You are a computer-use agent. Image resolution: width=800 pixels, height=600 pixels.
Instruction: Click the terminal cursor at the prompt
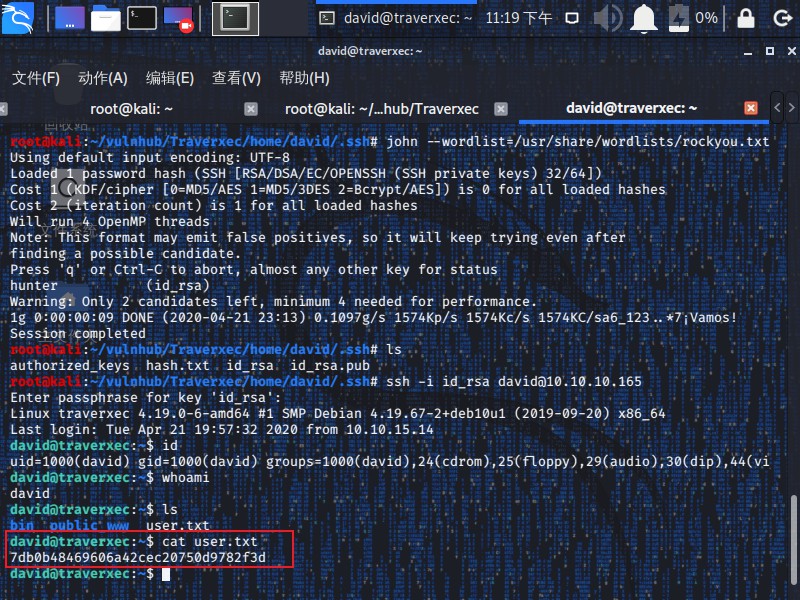(x=166, y=573)
